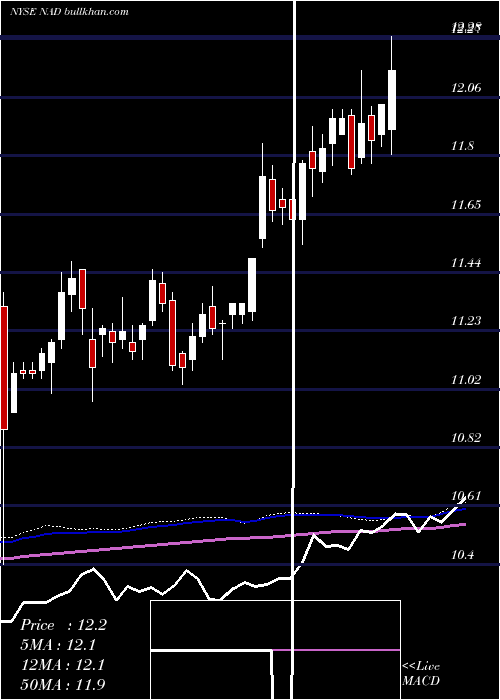500x700 pixels.
Task: Select the 10.61 price axis label
Action: 466,496
